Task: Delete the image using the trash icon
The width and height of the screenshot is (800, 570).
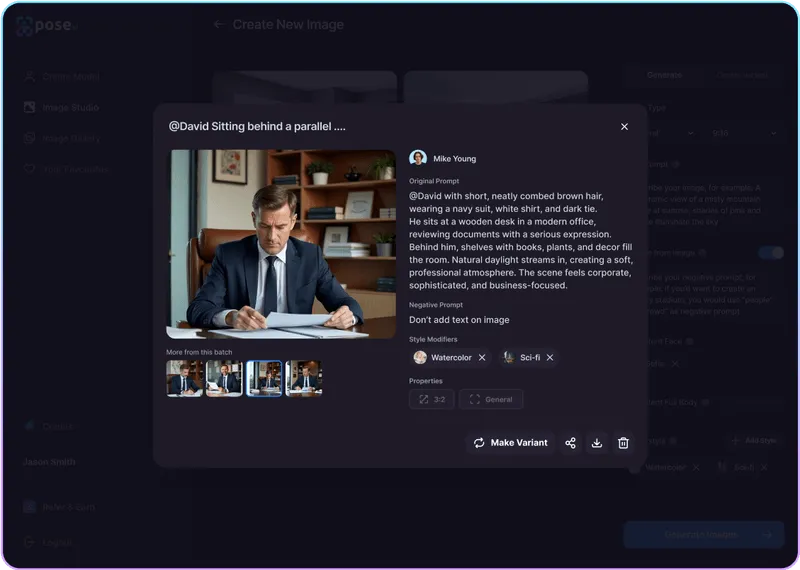Action: coord(623,443)
